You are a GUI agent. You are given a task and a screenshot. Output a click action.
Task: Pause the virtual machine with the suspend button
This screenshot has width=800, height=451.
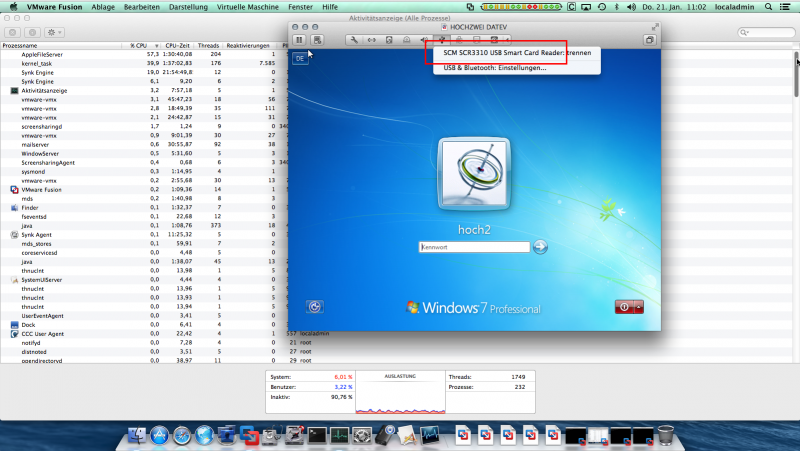coord(300,40)
